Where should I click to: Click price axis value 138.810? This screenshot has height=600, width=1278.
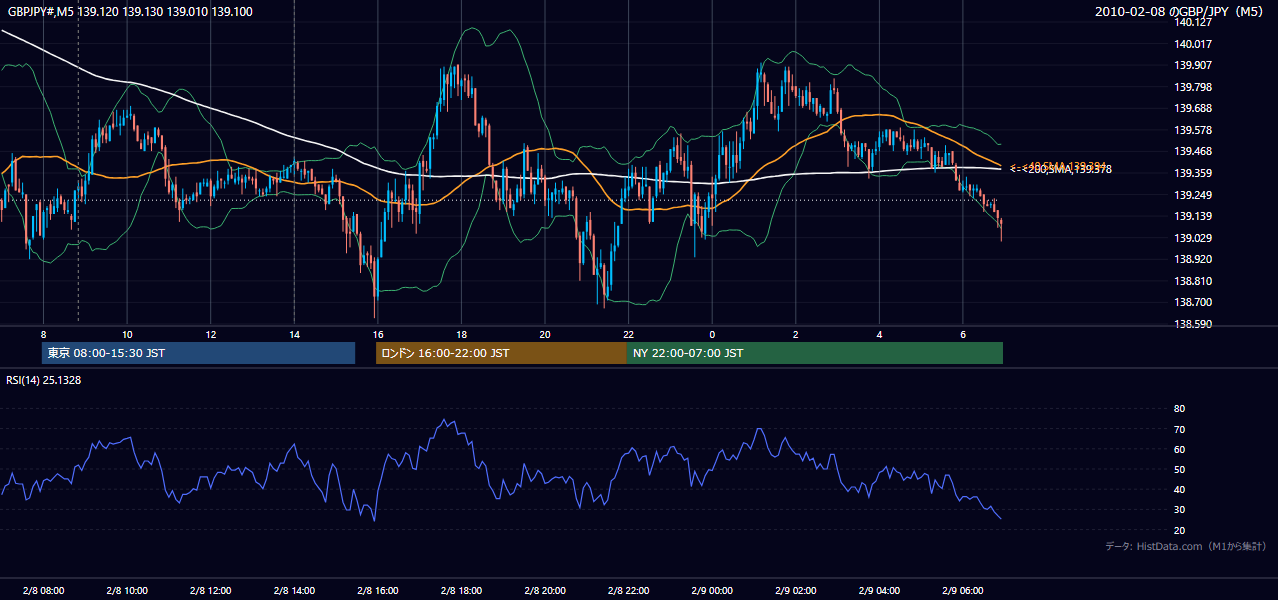click(x=1194, y=281)
